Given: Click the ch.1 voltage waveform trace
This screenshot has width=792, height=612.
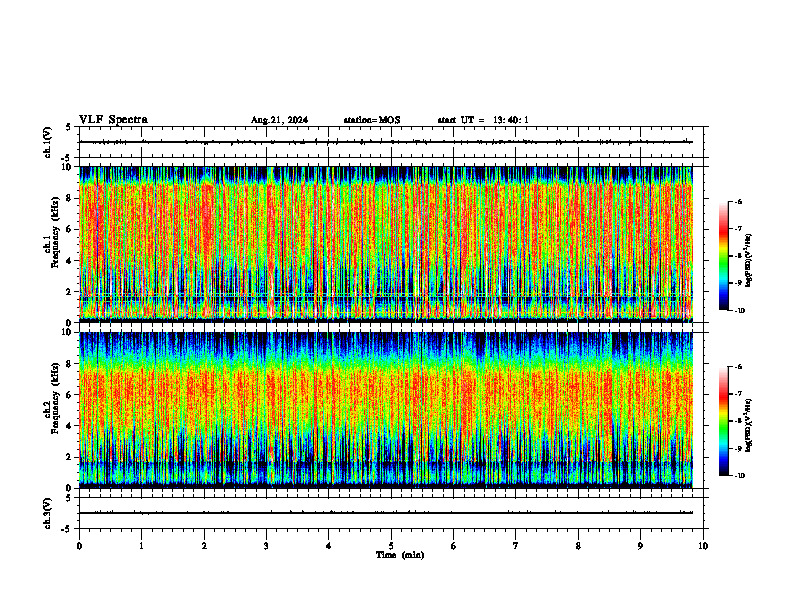Looking at the screenshot, I should pos(386,142).
